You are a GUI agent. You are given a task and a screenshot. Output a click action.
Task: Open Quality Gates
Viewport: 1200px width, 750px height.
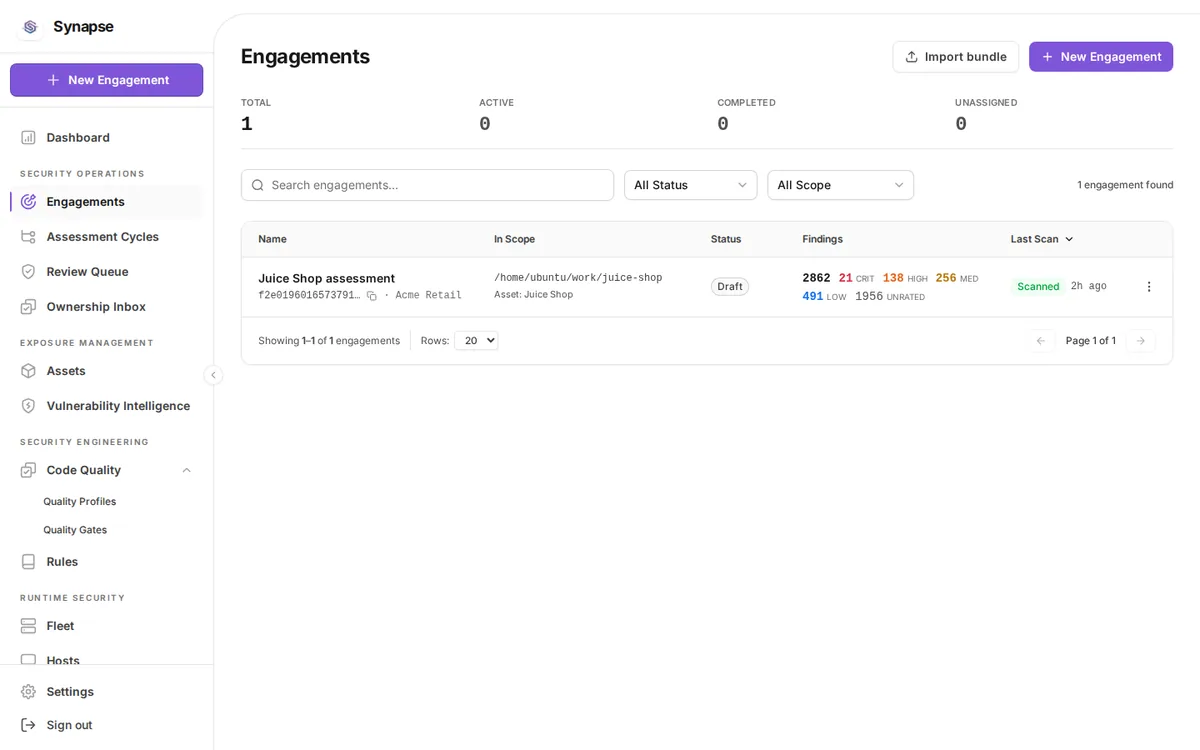(x=75, y=530)
